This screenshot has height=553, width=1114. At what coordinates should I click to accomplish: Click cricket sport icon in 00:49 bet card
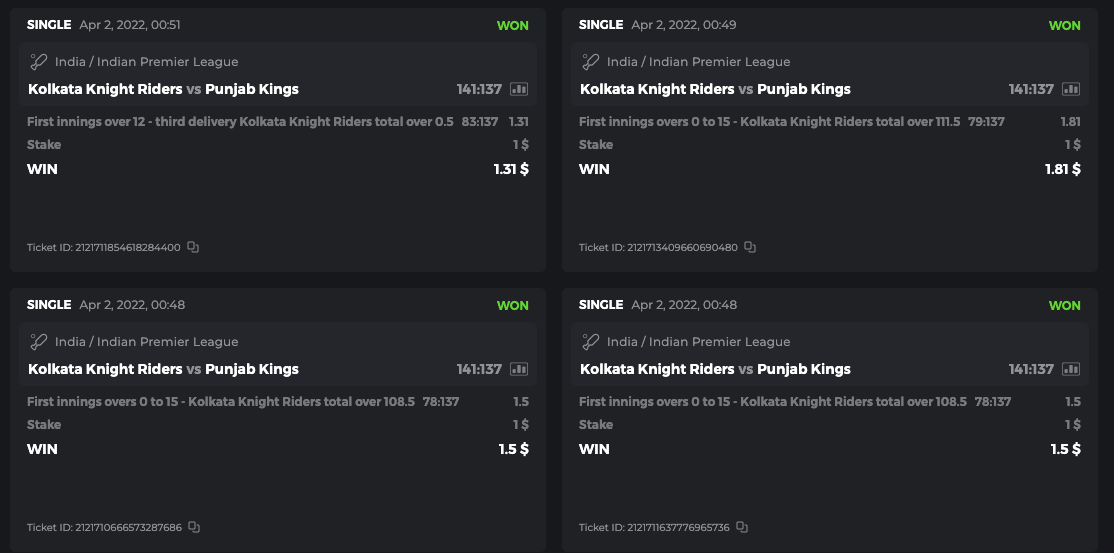coord(591,62)
